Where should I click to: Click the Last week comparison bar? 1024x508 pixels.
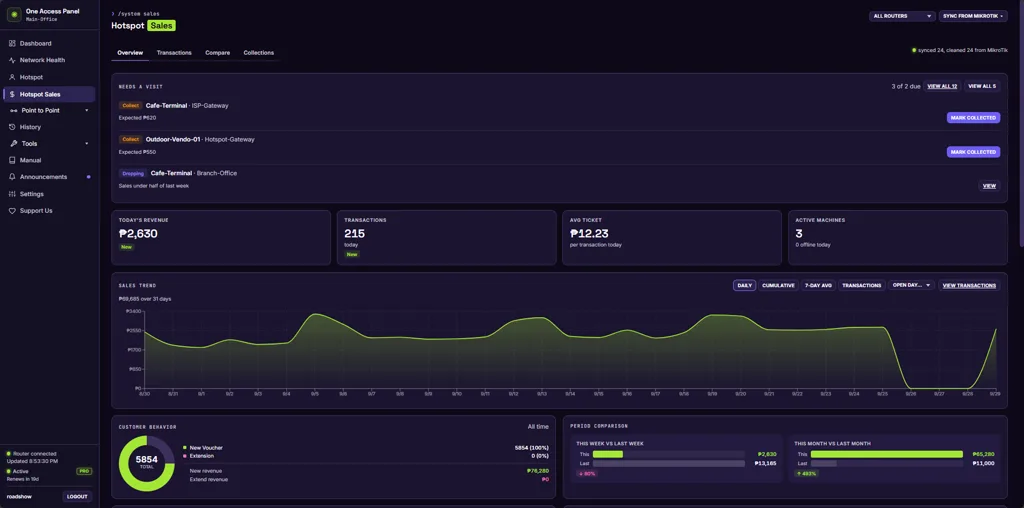click(669, 464)
